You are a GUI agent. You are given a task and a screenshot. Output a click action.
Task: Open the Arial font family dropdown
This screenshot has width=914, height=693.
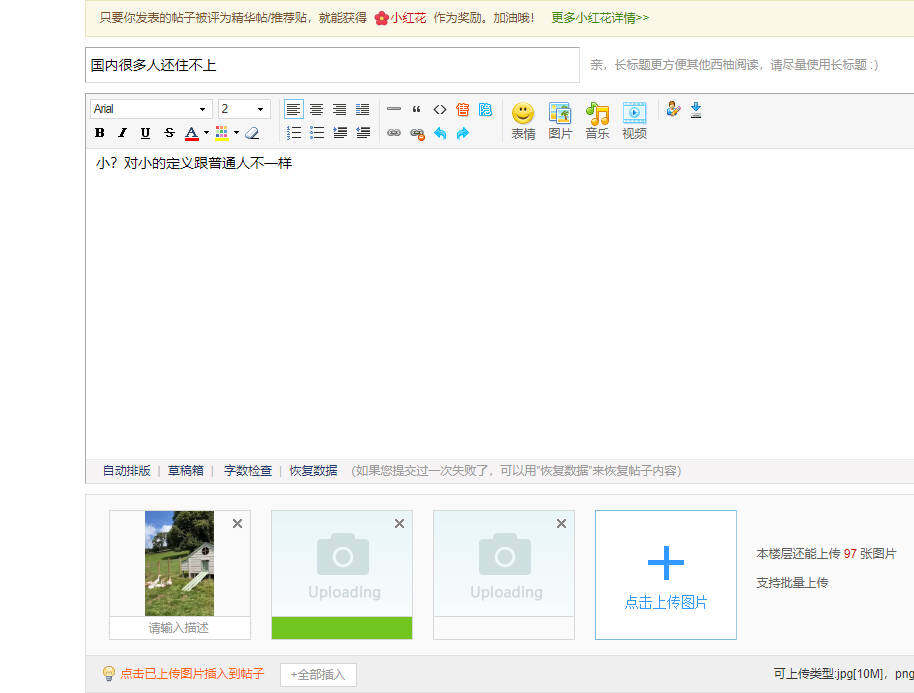tap(151, 109)
